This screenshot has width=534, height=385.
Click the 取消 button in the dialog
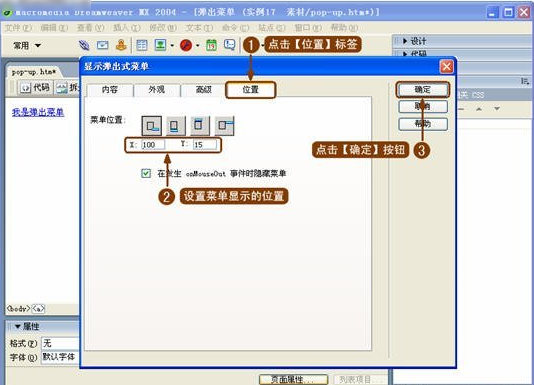click(423, 107)
